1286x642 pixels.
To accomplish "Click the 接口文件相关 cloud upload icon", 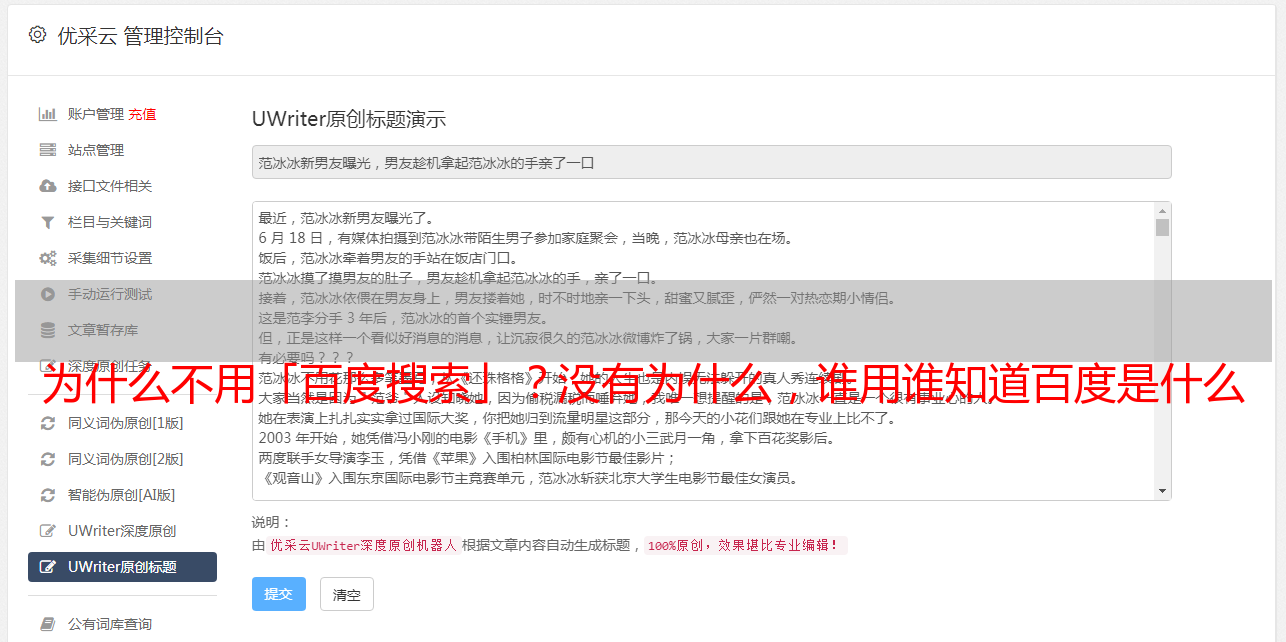I will pyautogui.click(x=47, y=186).
